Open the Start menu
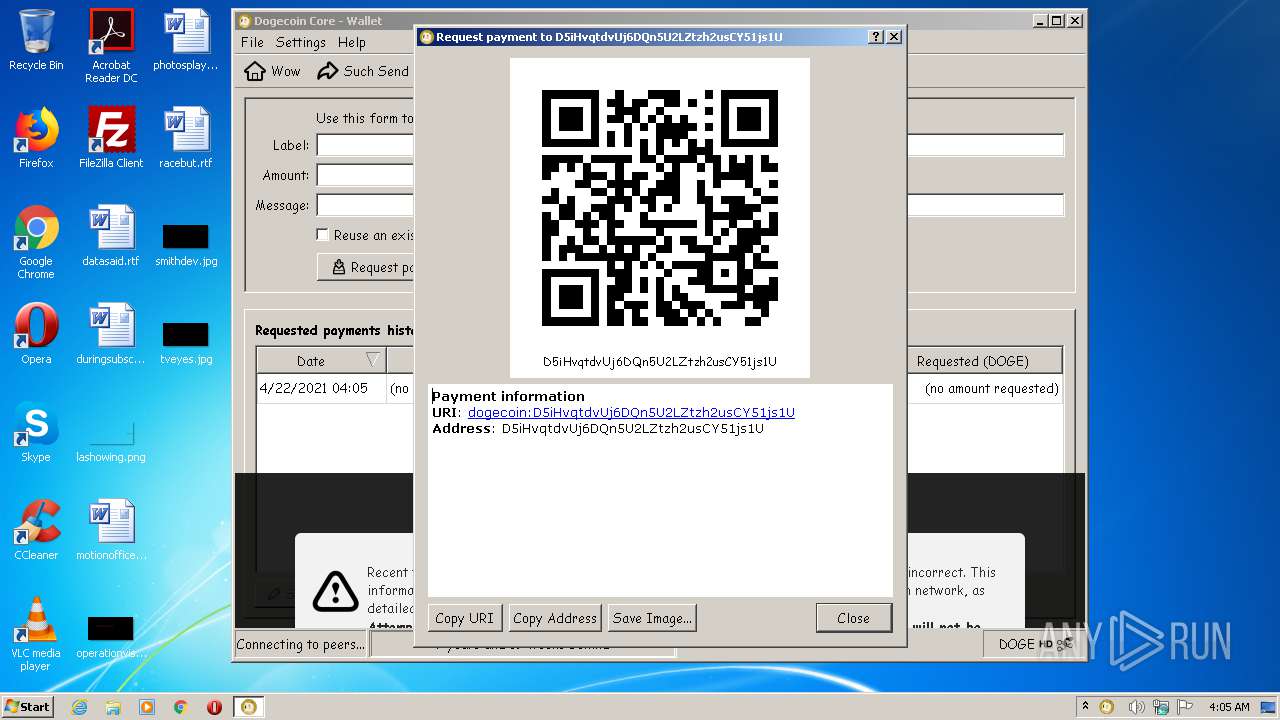Viewport: 1280px width, 720px height. click(28, 707)
